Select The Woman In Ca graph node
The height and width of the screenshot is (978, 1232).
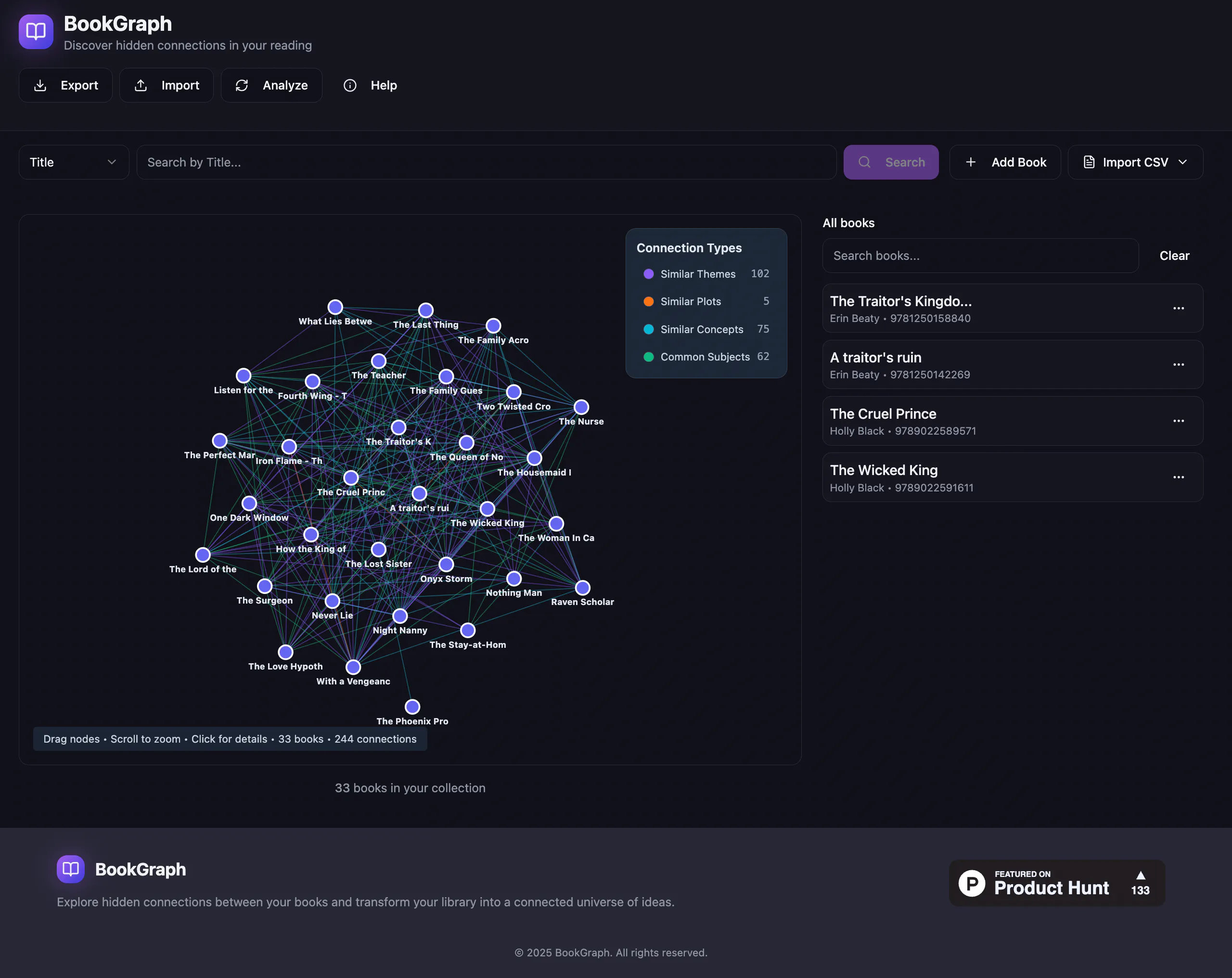(557, 524)
